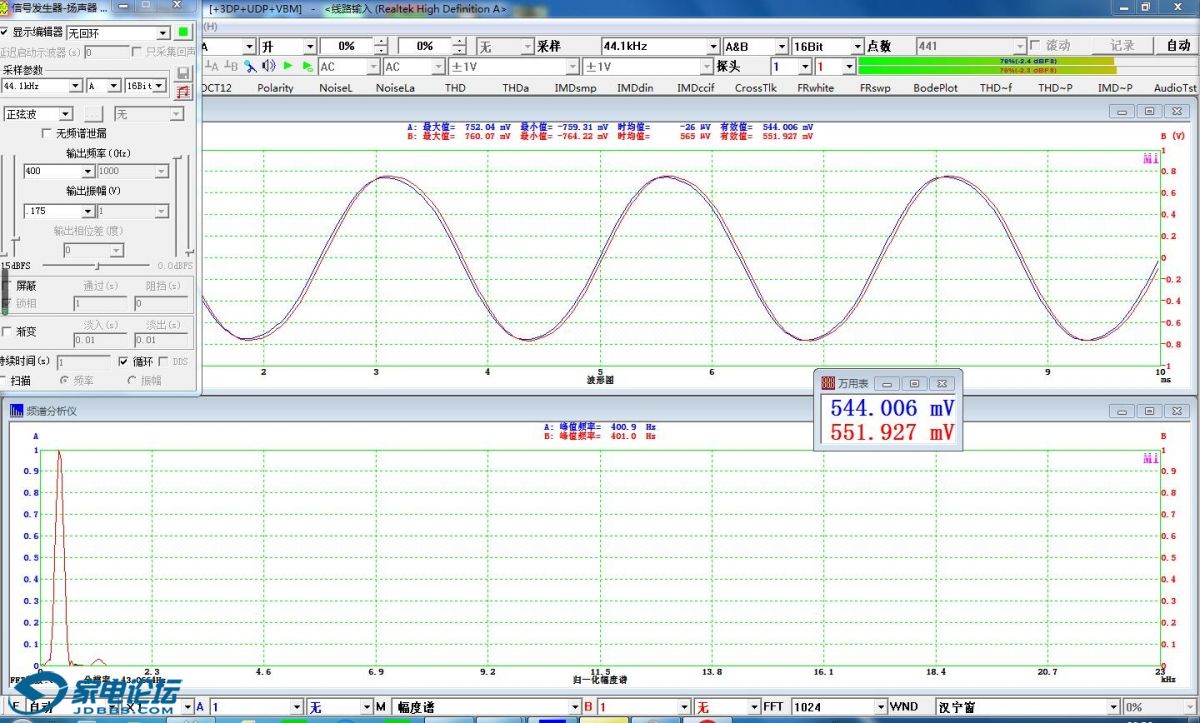Click the pink marker icon in spectrum analyzer

coord(1150,458)
